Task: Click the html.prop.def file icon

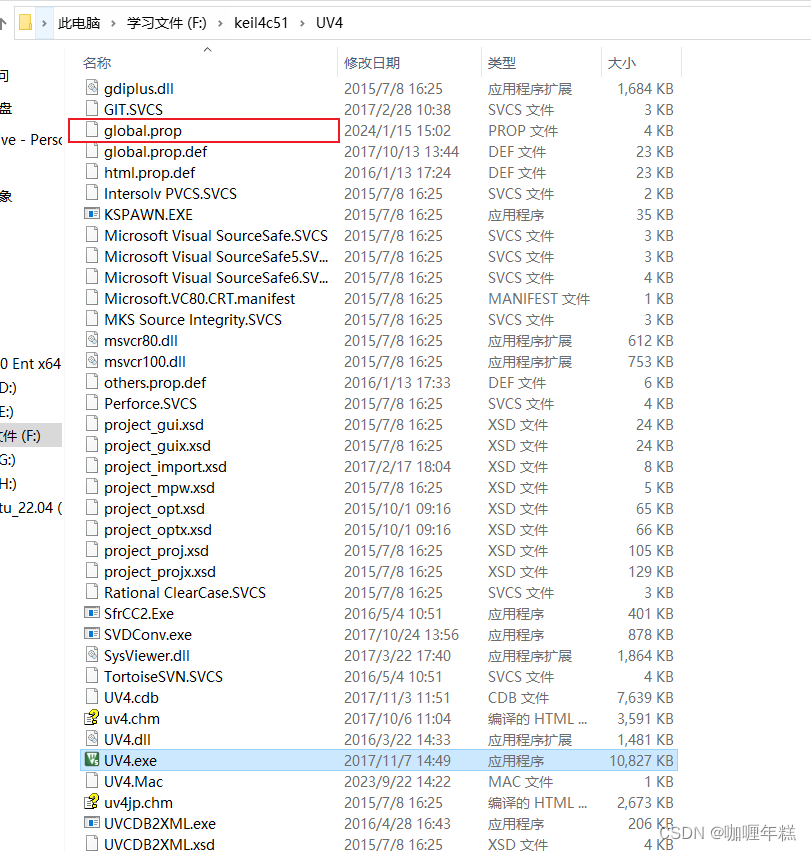Action: coord(92,172)
